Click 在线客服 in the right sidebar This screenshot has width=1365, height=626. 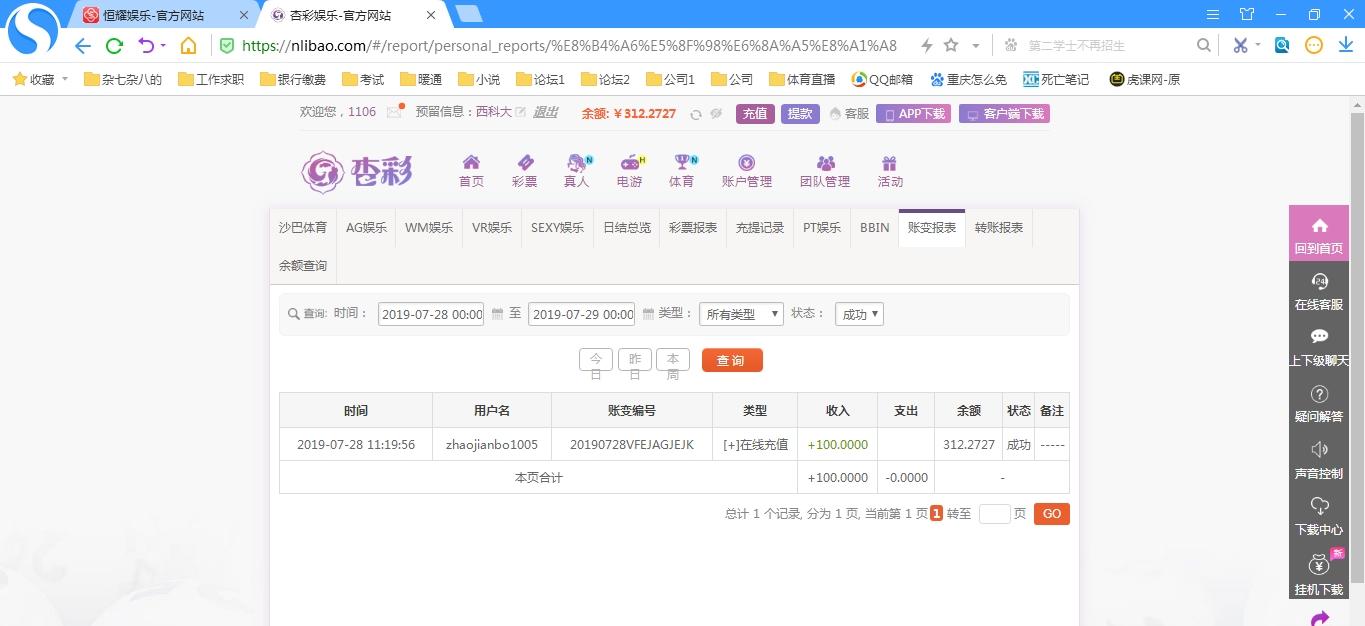(x=1318, y=291)
